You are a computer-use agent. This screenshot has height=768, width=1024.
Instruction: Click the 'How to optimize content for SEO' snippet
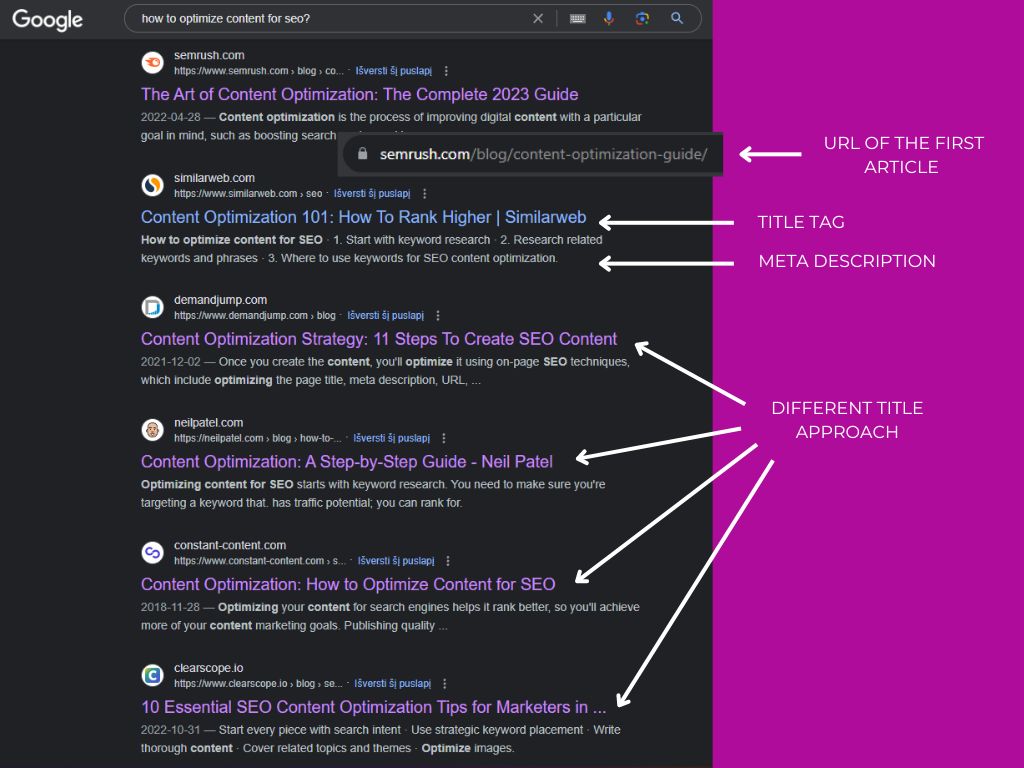click(372, 249)
